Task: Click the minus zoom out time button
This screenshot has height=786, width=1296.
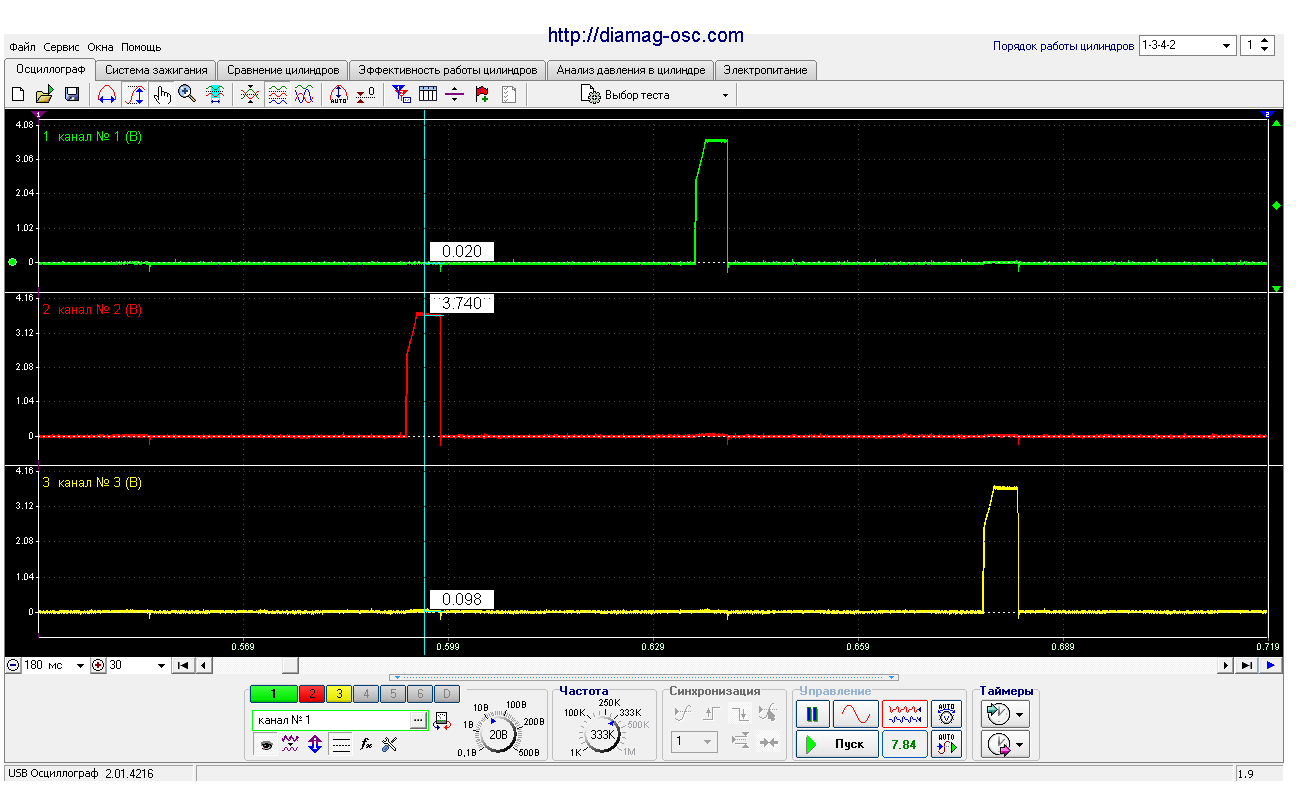Action: click(x=13, y=665)
